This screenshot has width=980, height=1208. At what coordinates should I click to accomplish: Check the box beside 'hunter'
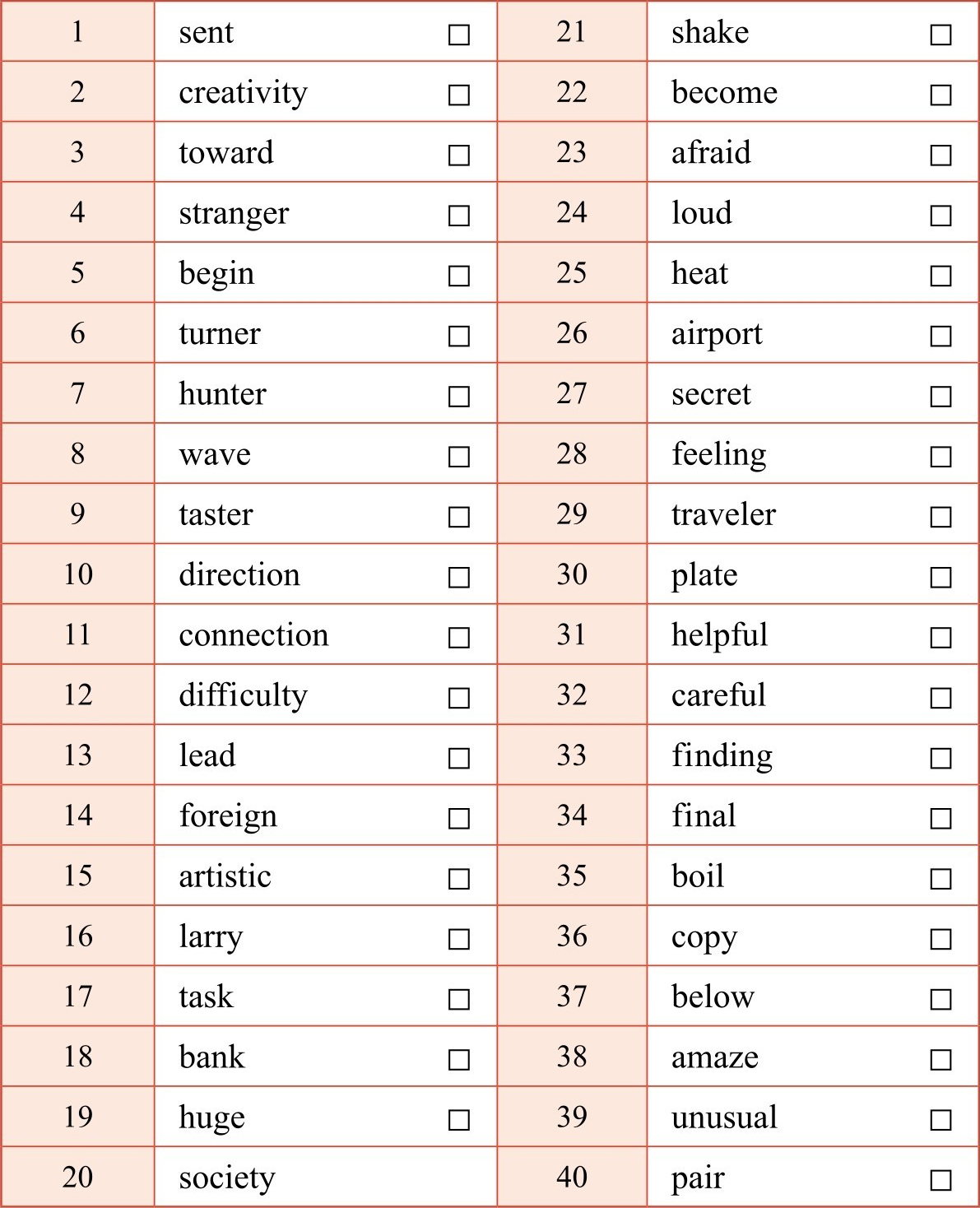coord(459,397)
